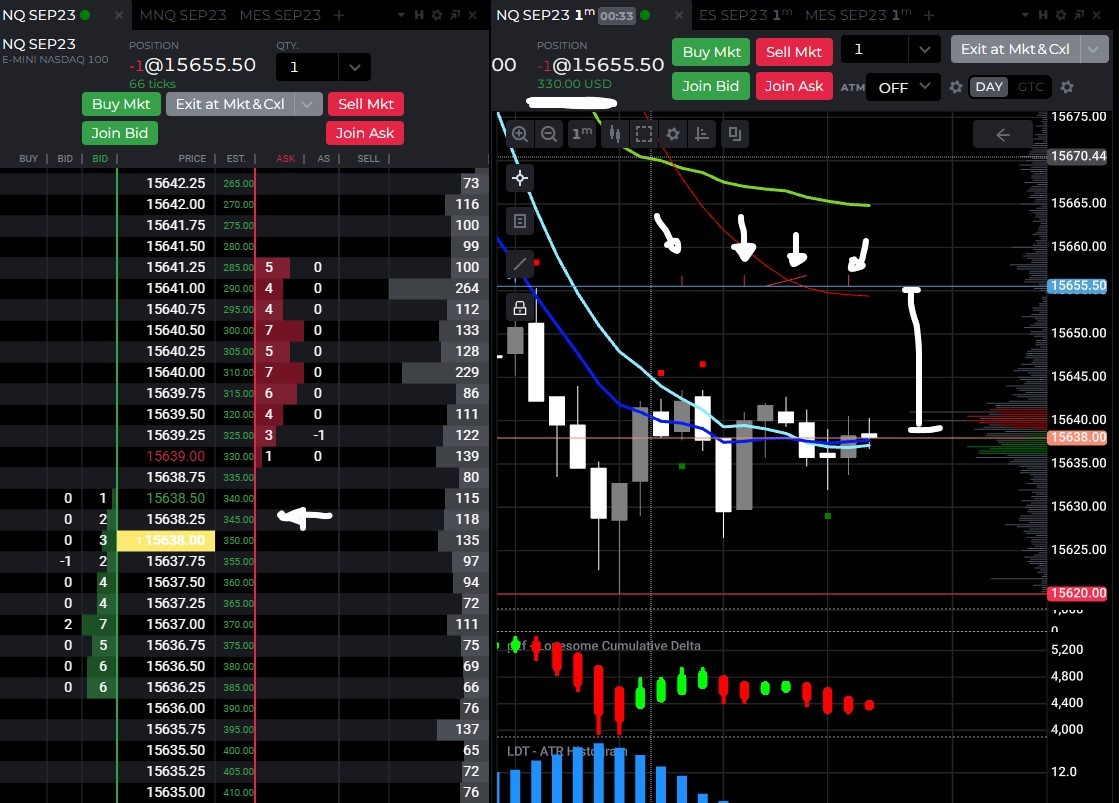This screenshot has height=803, width=1119.
Task: Click the H icon in the DOM panel header
Action: coord(419,15)
